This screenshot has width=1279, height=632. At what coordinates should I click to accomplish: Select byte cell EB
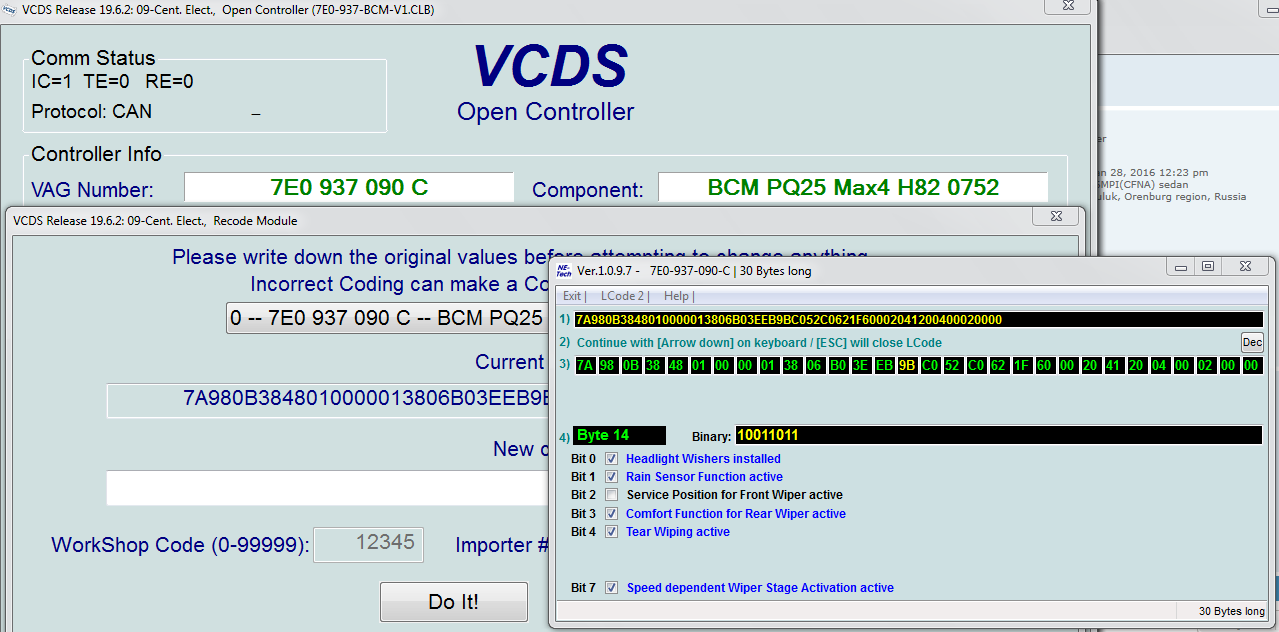point(883,365)
